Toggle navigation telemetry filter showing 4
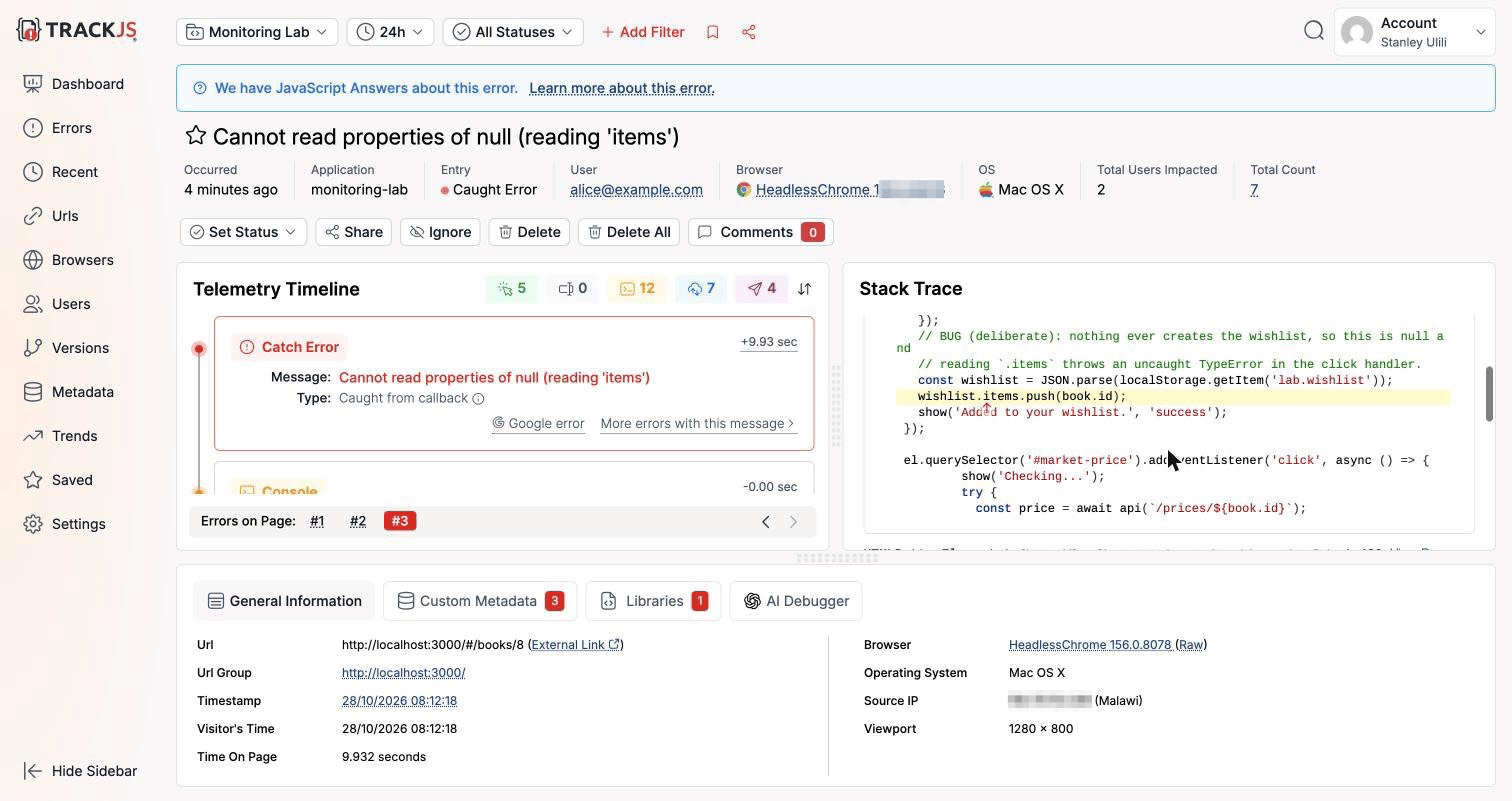 pos(762,289)
